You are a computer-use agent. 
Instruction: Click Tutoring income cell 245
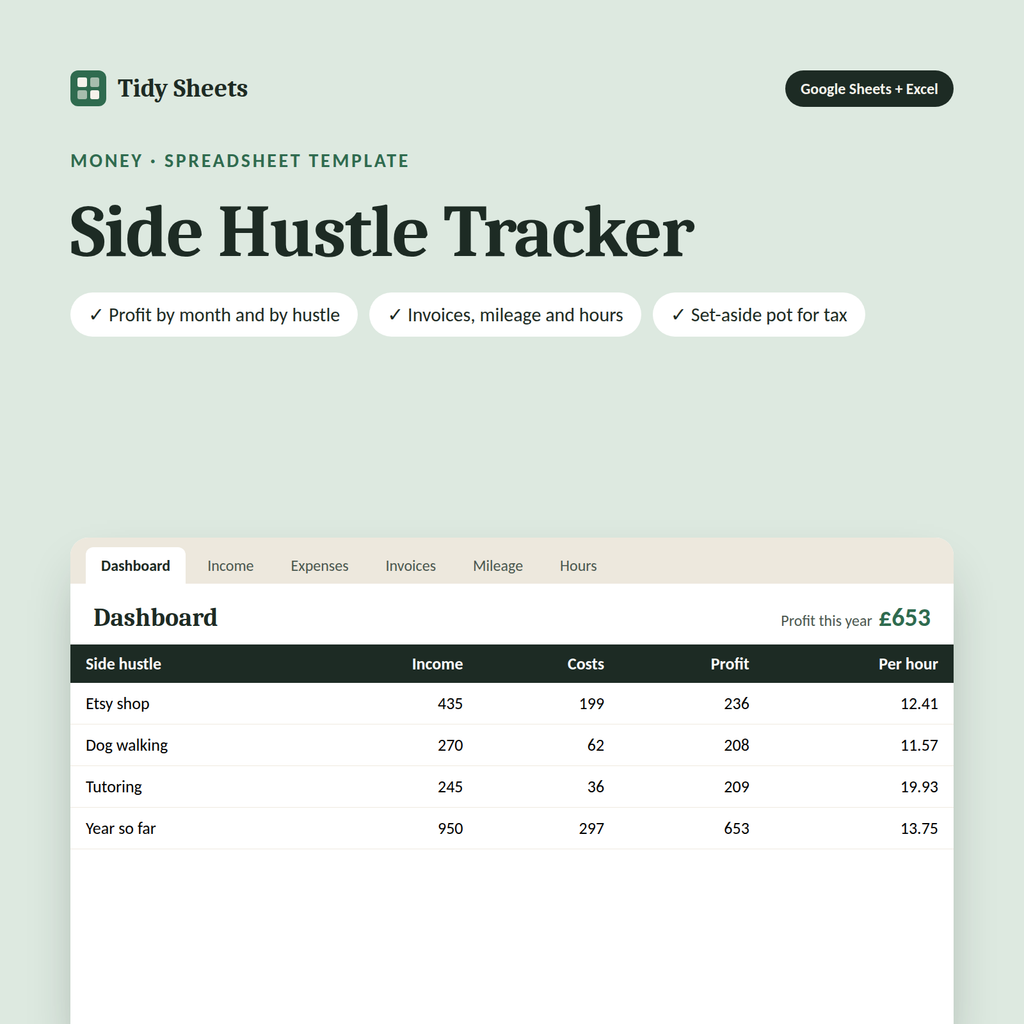[450, 787]
